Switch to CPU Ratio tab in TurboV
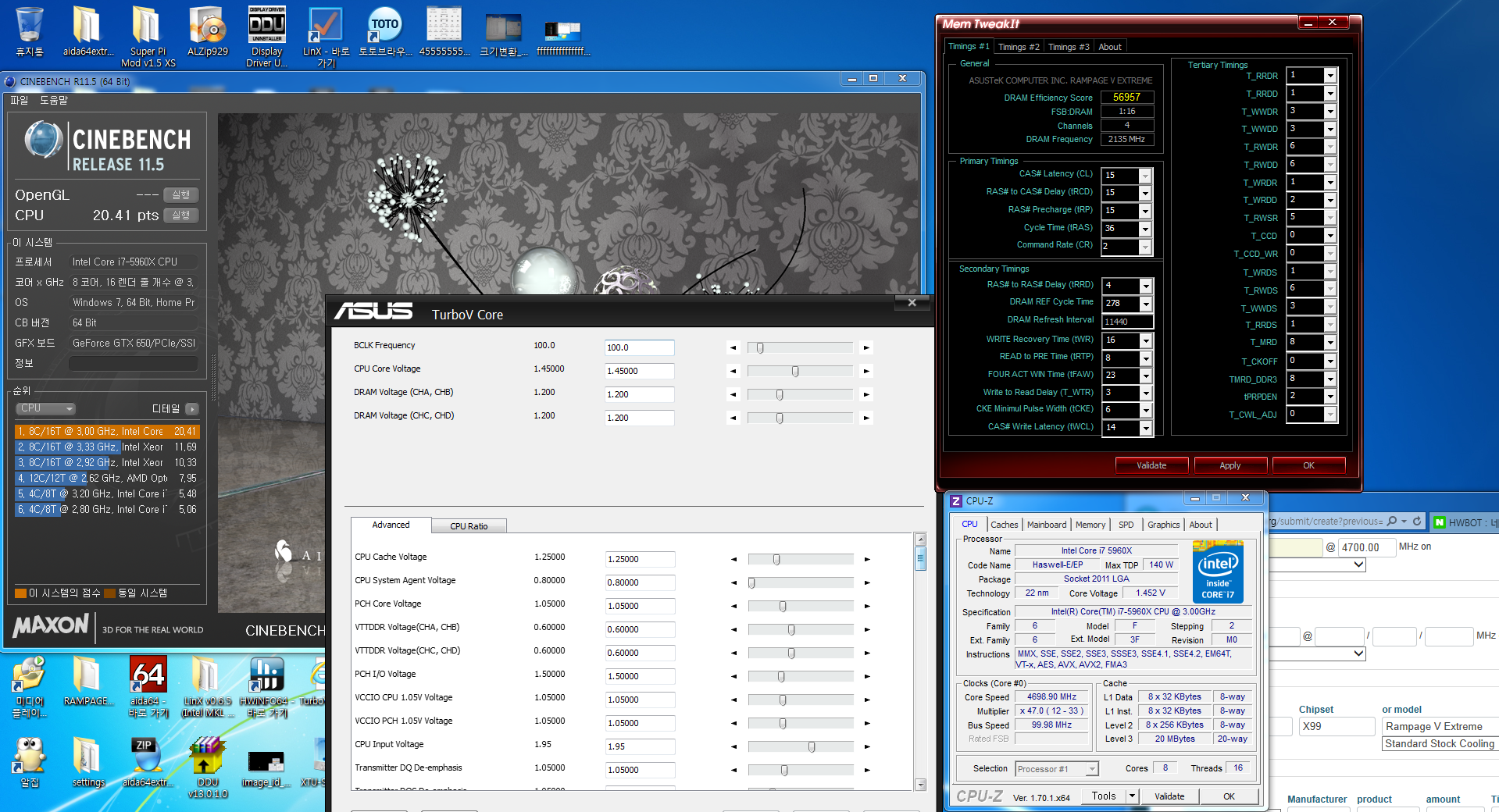Viewport: 1499px width, 812px height. point(469,526)
